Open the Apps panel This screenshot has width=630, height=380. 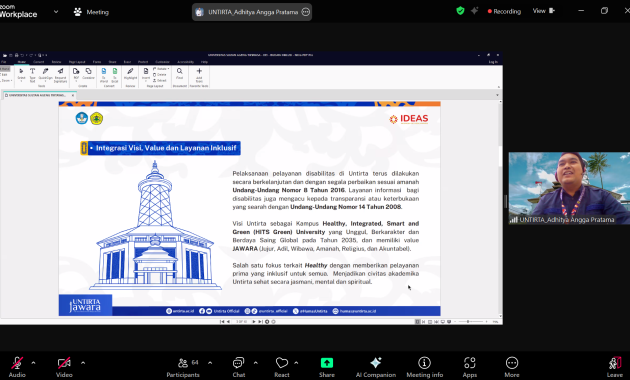(469, 367)
